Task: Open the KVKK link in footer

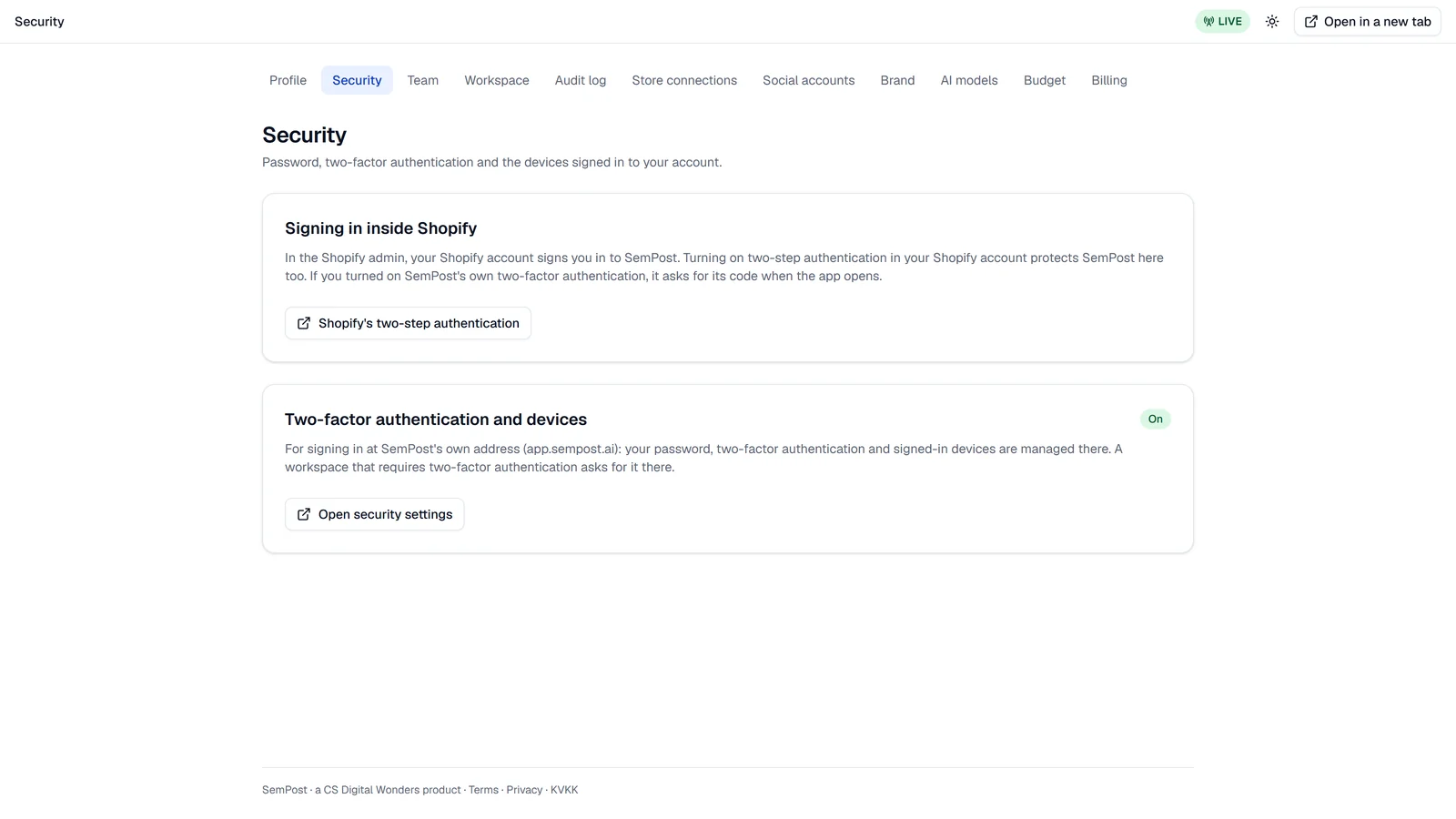Action: [x=564, y=790]
